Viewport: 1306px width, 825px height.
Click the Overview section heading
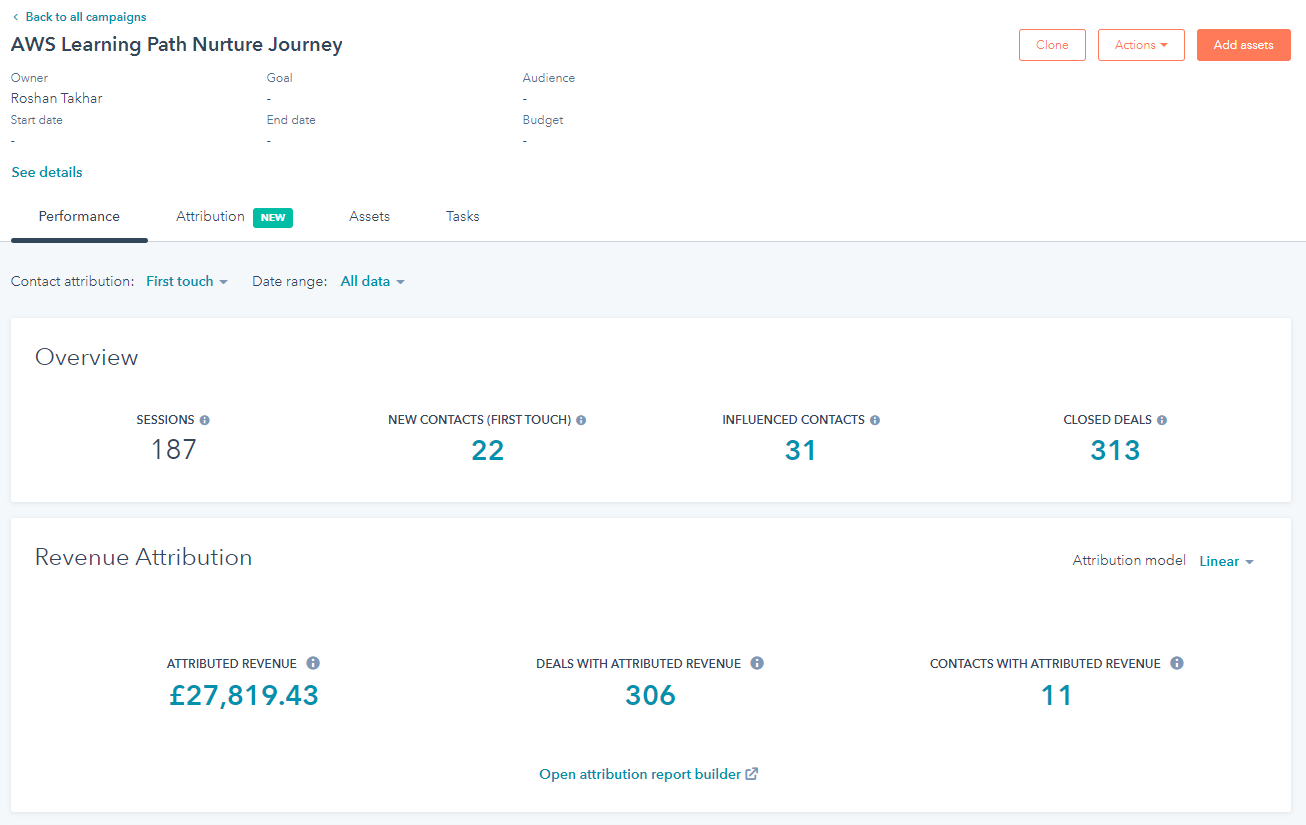87,358
